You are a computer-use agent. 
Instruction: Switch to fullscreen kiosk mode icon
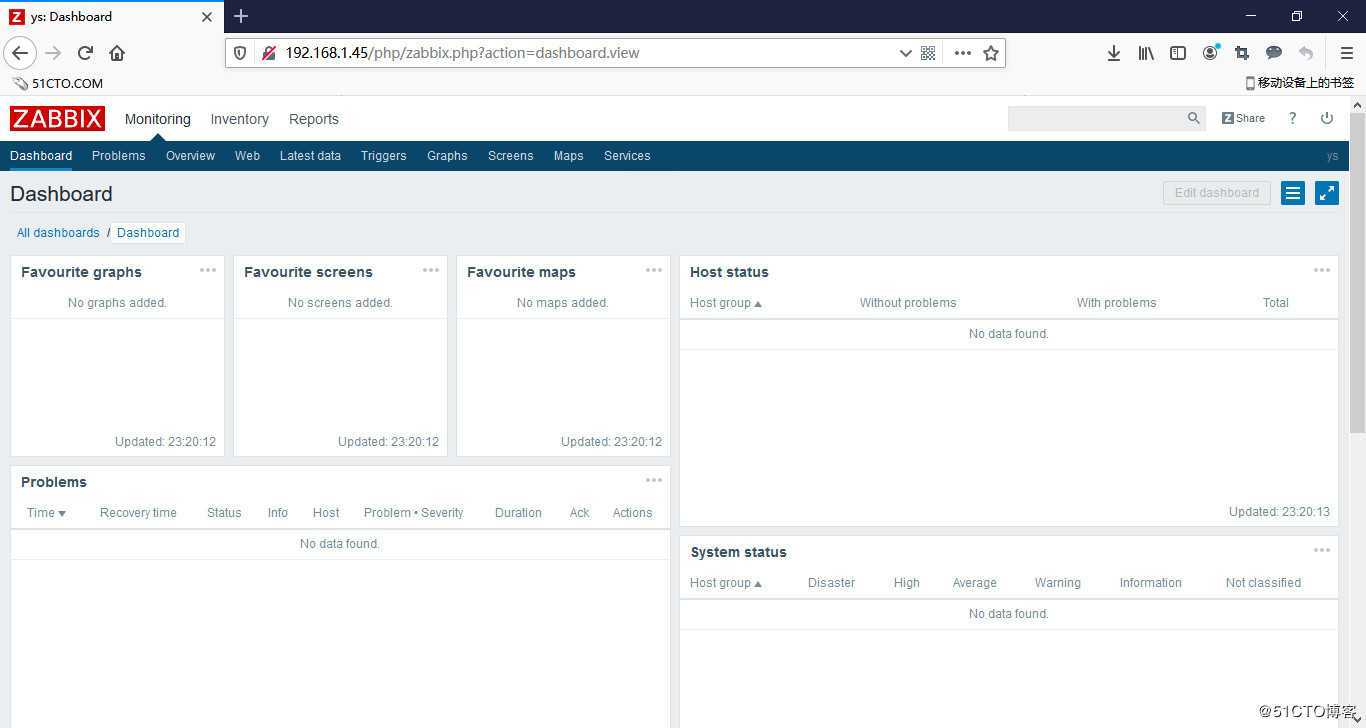coord(1327,193)
